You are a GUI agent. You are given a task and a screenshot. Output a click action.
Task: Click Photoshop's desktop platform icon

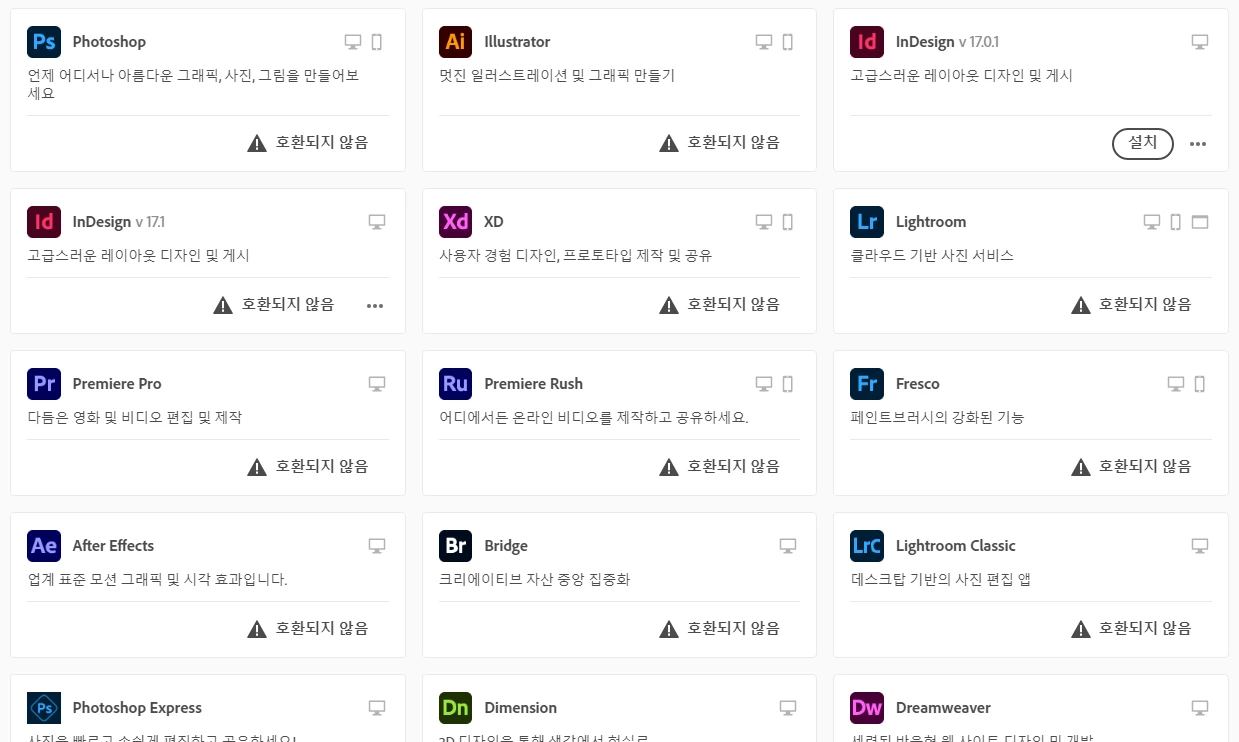pos(353,42)
